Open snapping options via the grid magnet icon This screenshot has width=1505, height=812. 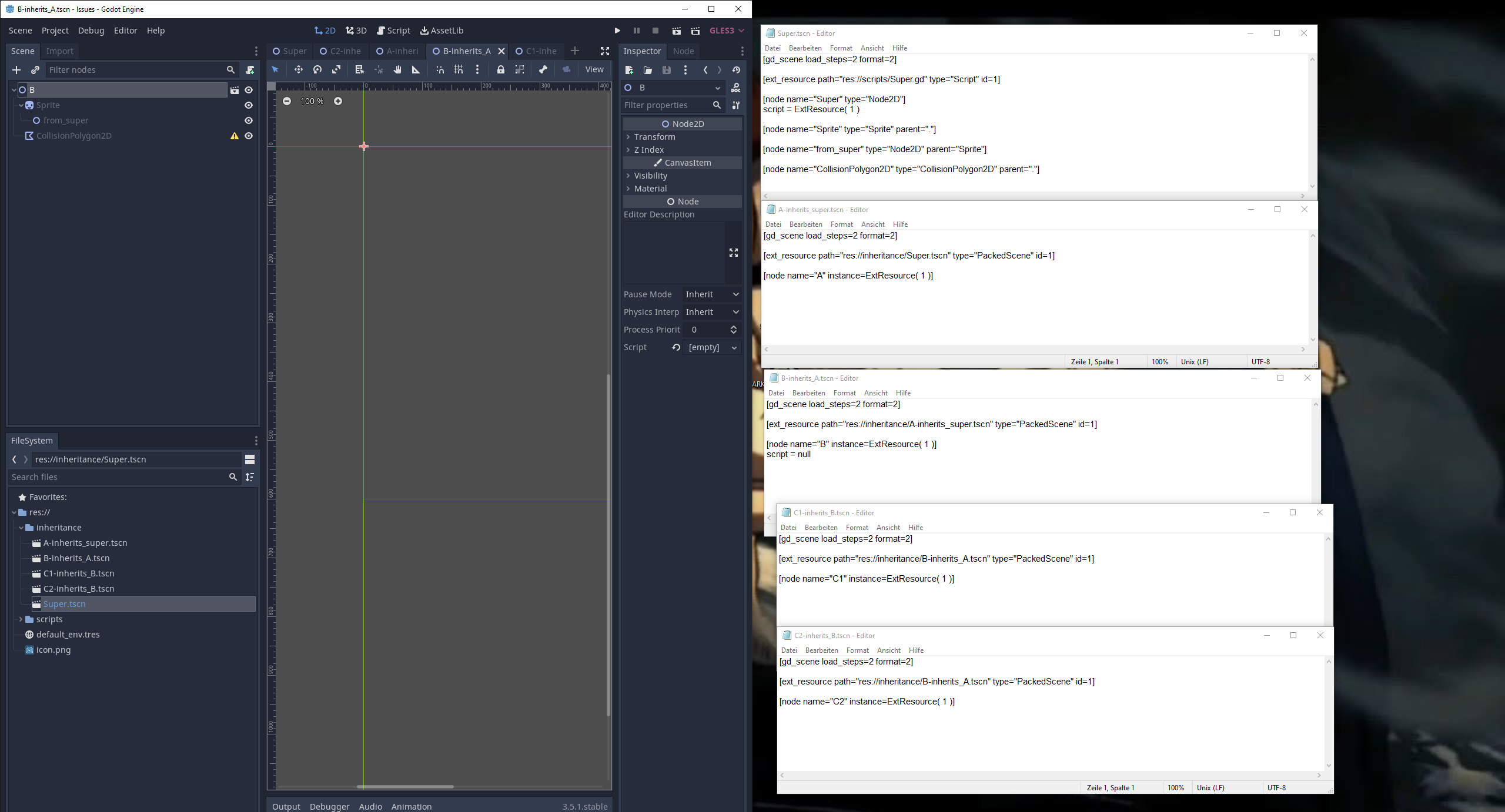459,70
